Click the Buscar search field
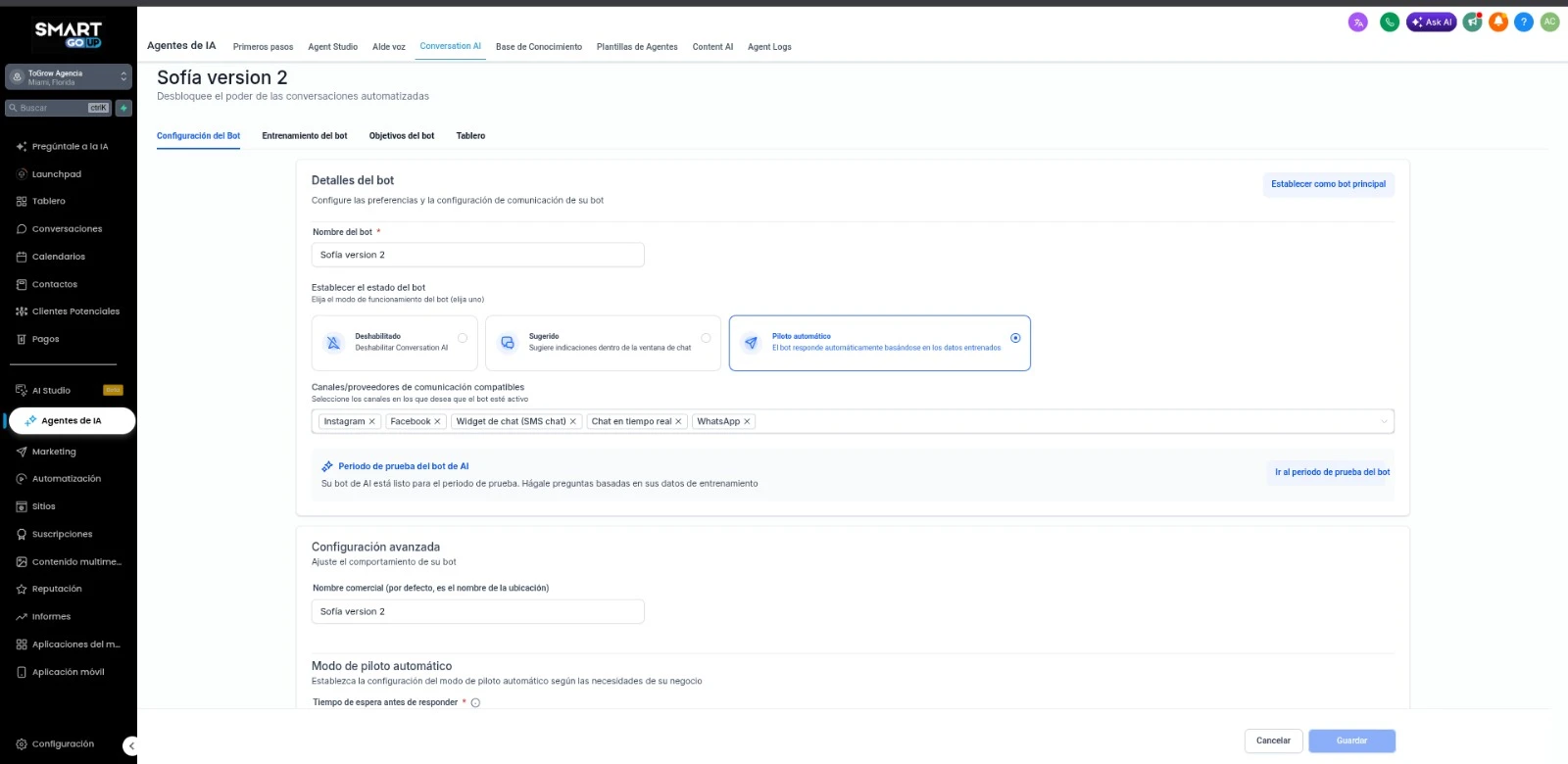The image size is (1568, 764). [59, 108]
